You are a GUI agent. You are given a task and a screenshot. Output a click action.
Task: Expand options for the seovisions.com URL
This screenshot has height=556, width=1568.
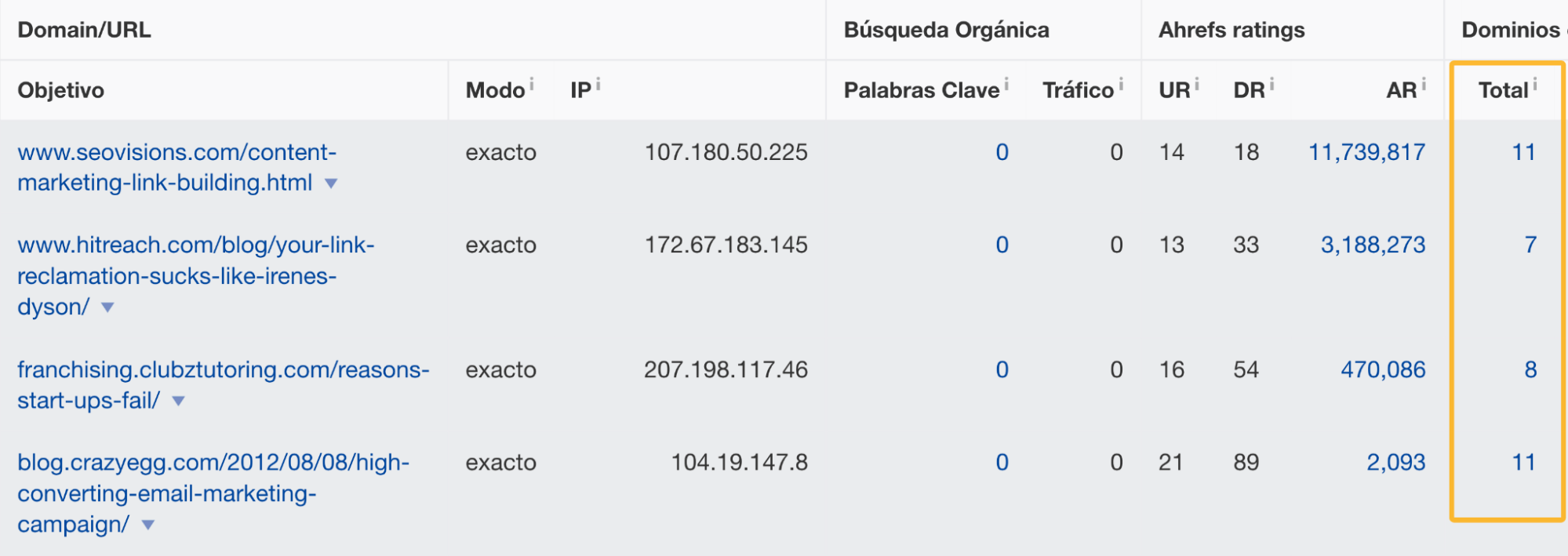[x=330, y=184]
